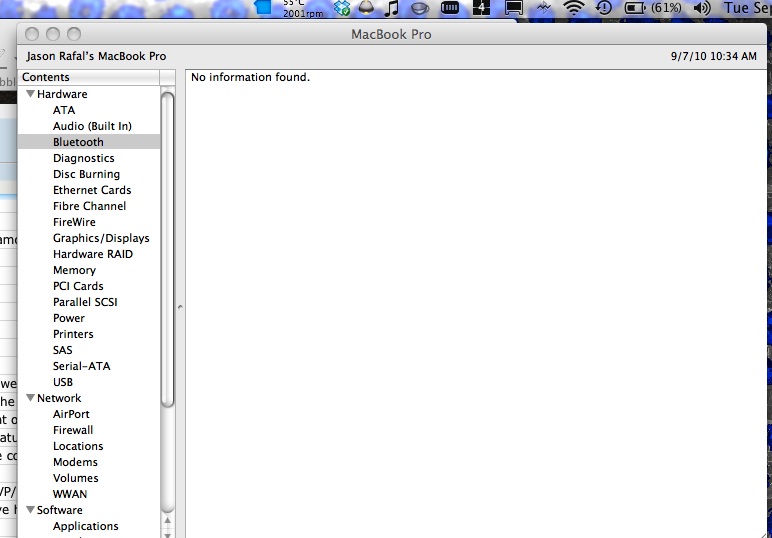Select the SAS entry

pyautogui.click(x=63, y=350)
